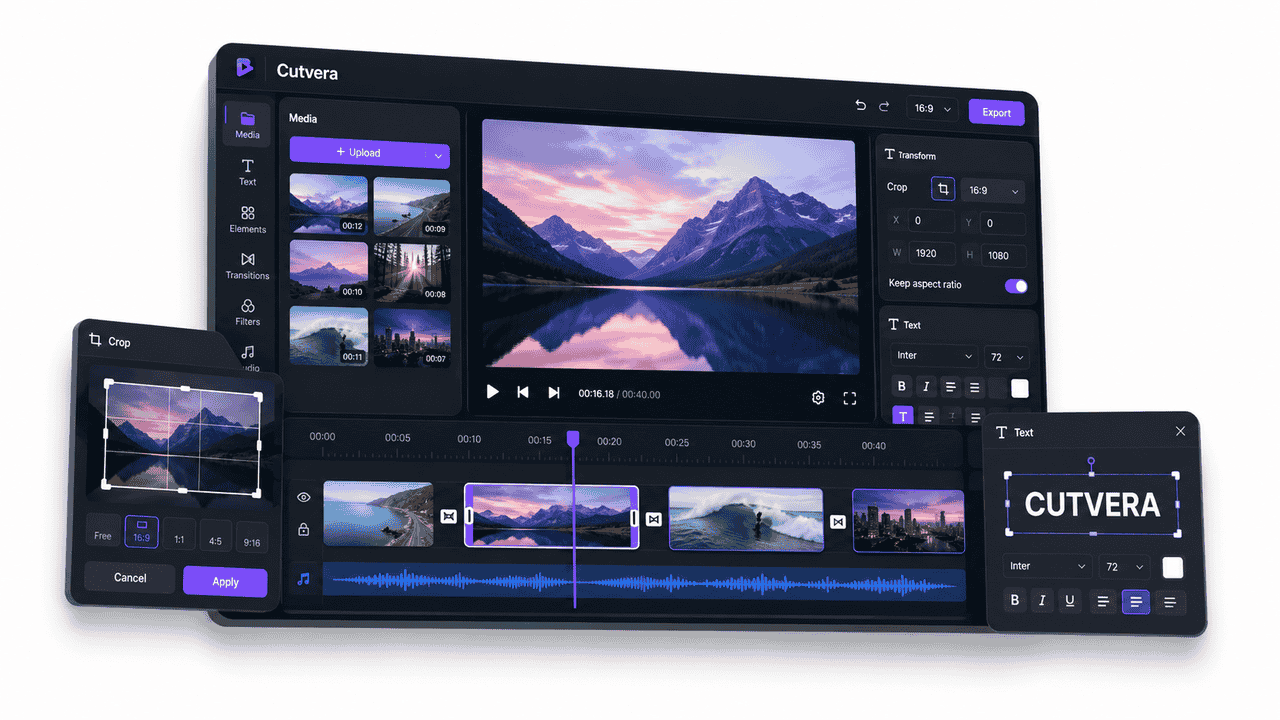Click transition icon between road and mountain clips
The height and width of the screenshot is (720, 1280).
(449, 516)
